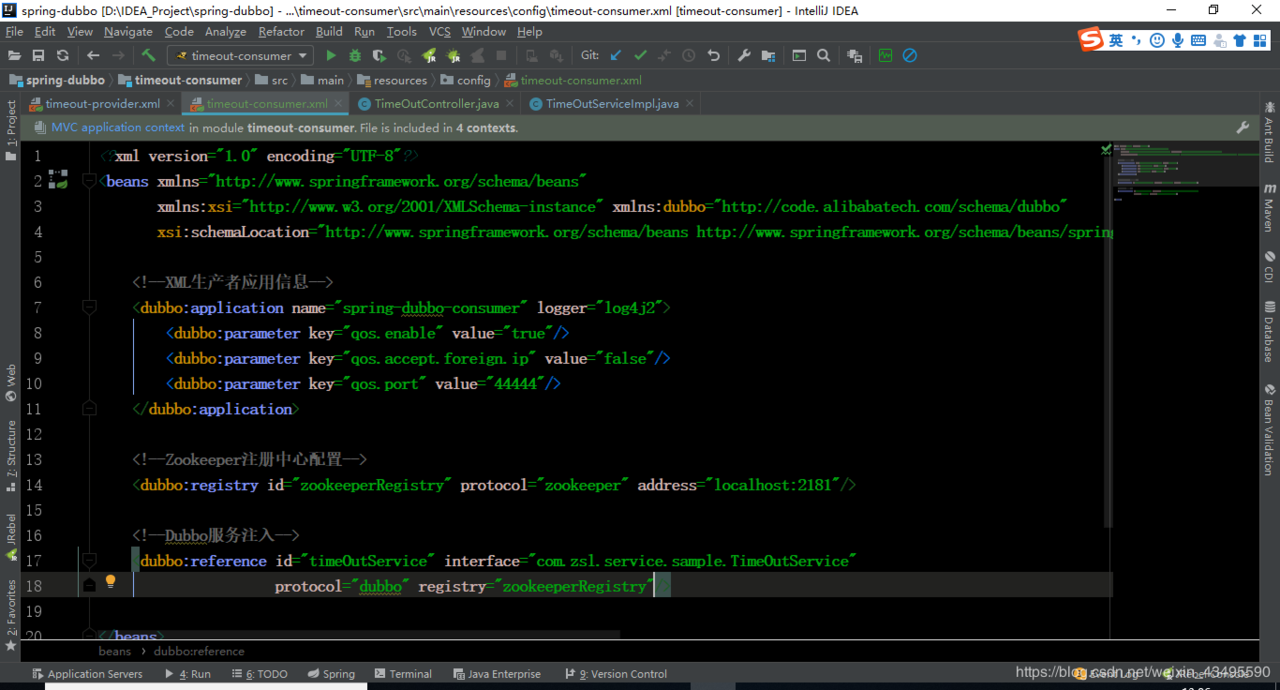
Task: Start debugging with the green bug icon
Action: 355,56
